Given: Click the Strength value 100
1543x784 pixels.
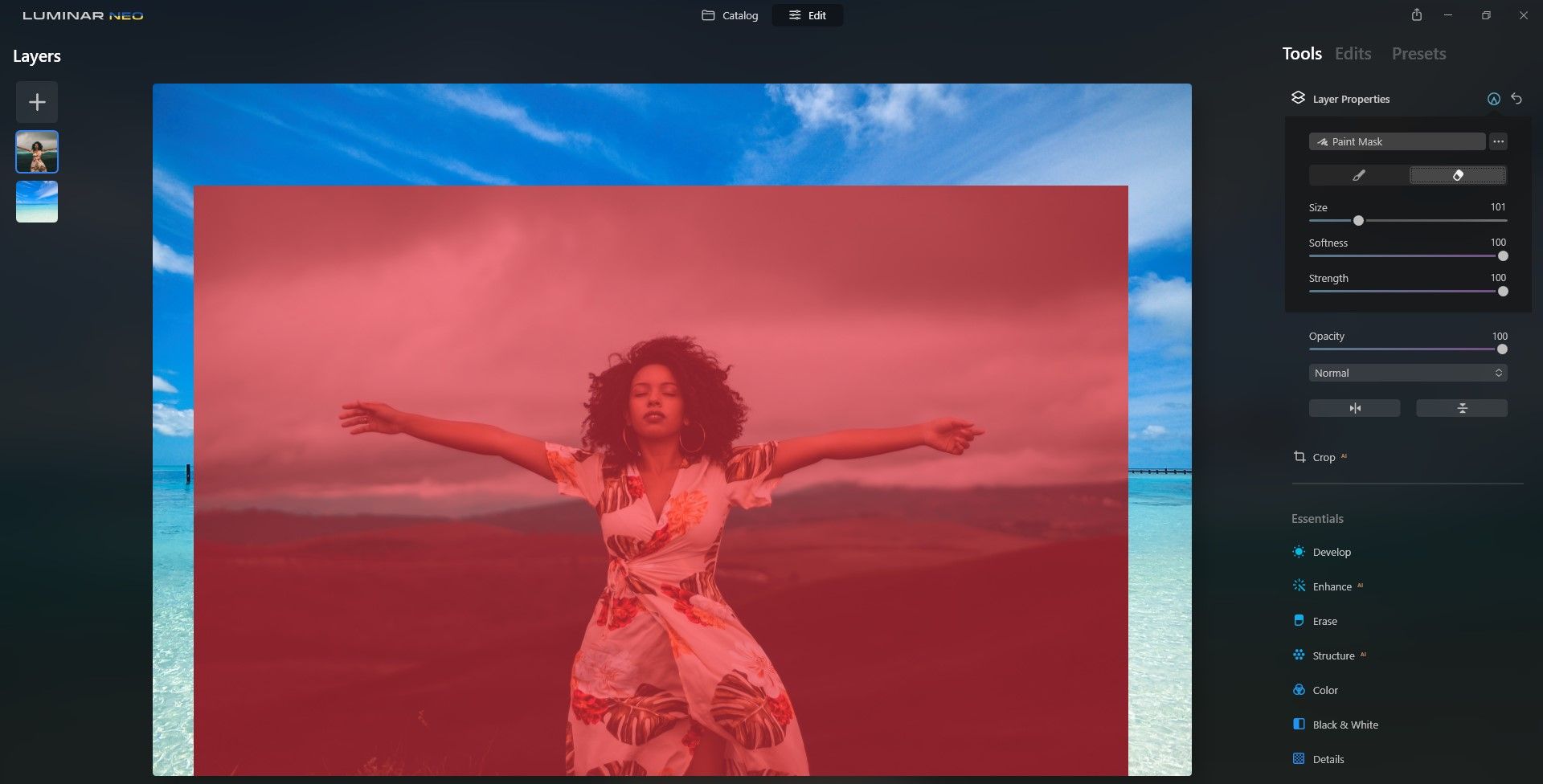Looking at the screenshot, I should pos(1498,278).
